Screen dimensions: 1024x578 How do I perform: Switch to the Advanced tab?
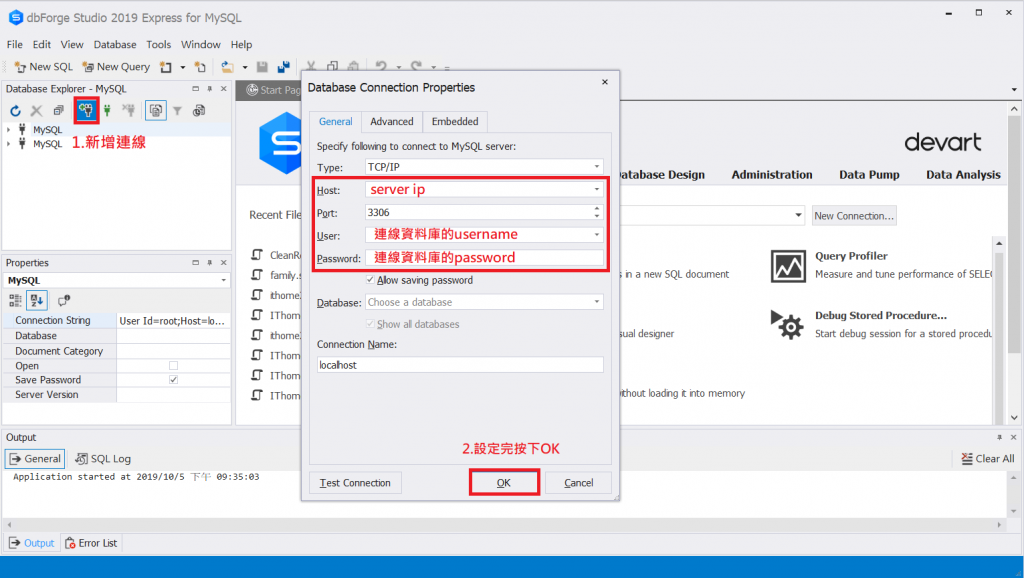392,121
